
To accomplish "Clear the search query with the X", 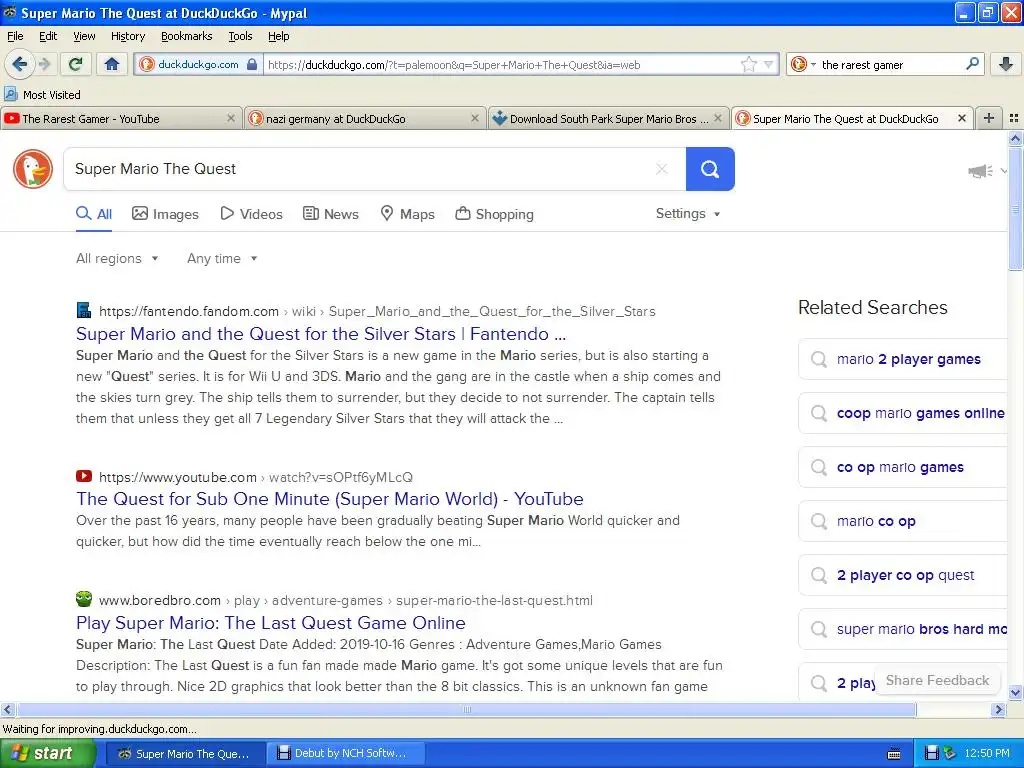I will pos(662,169).
